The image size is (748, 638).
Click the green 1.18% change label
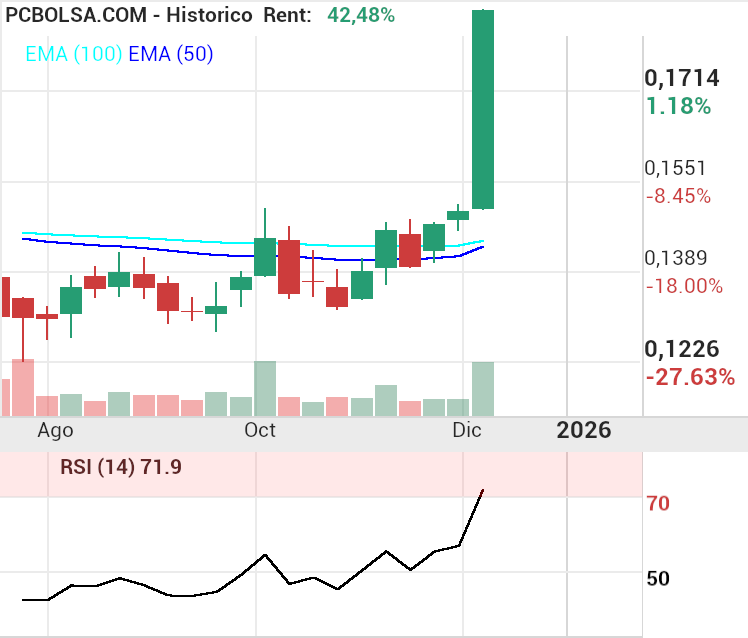[x=678, y=106]
